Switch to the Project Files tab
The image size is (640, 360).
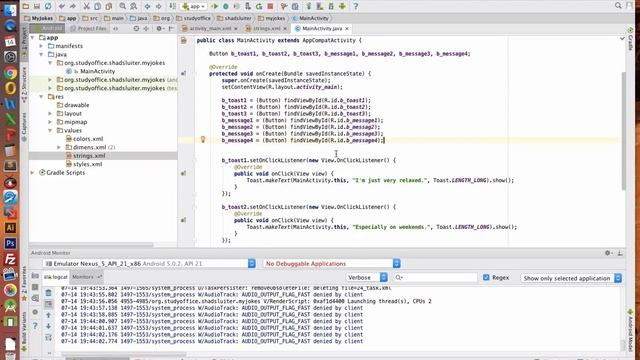pyautogui.click(x=88, y=29)
